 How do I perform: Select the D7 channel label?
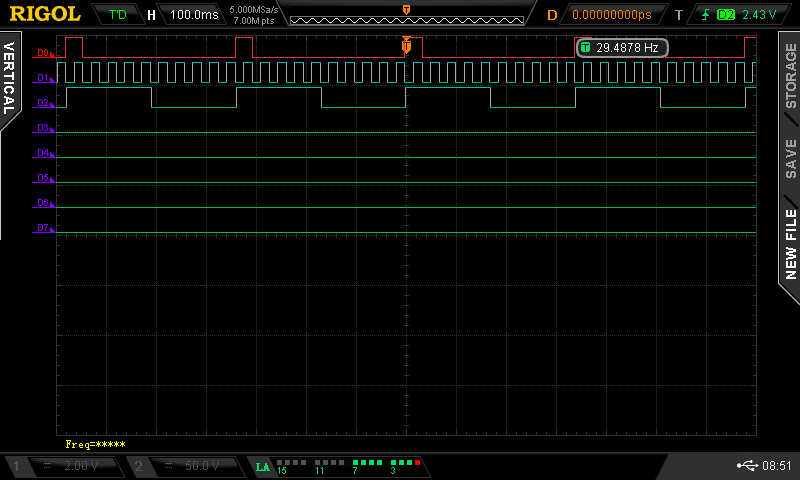(x=43, y=228)
